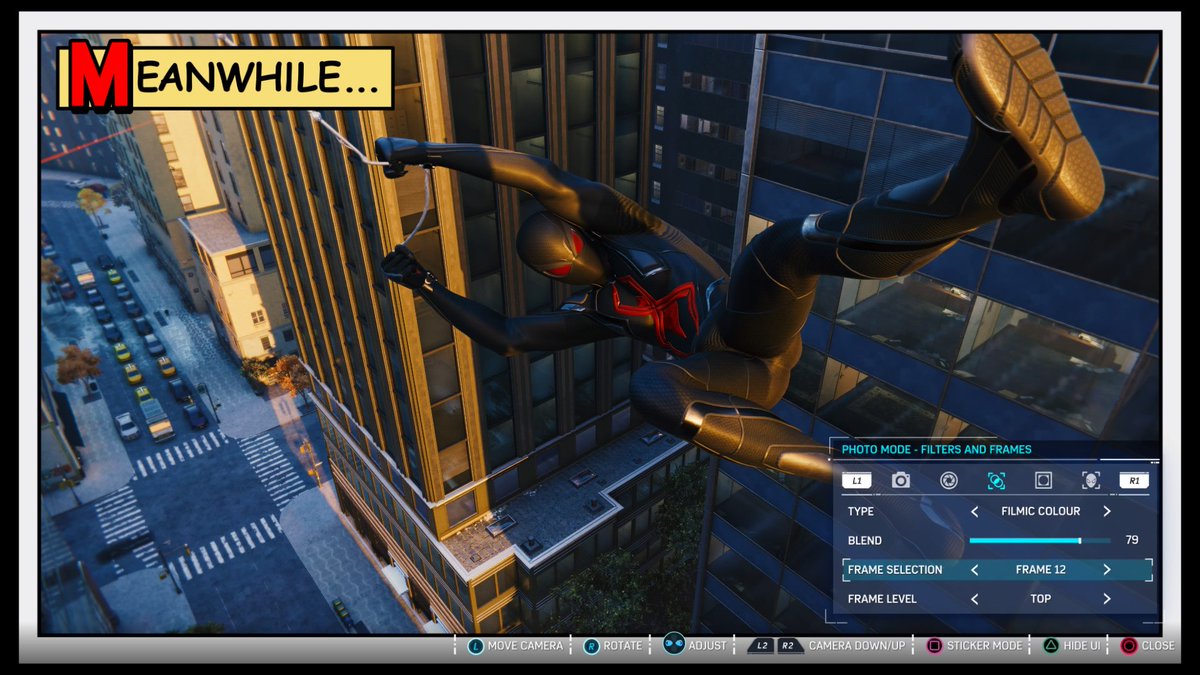Click the R stick Rotate icon
The image size is (1200, 675).
pyautogui.click(x=591, y=646)
